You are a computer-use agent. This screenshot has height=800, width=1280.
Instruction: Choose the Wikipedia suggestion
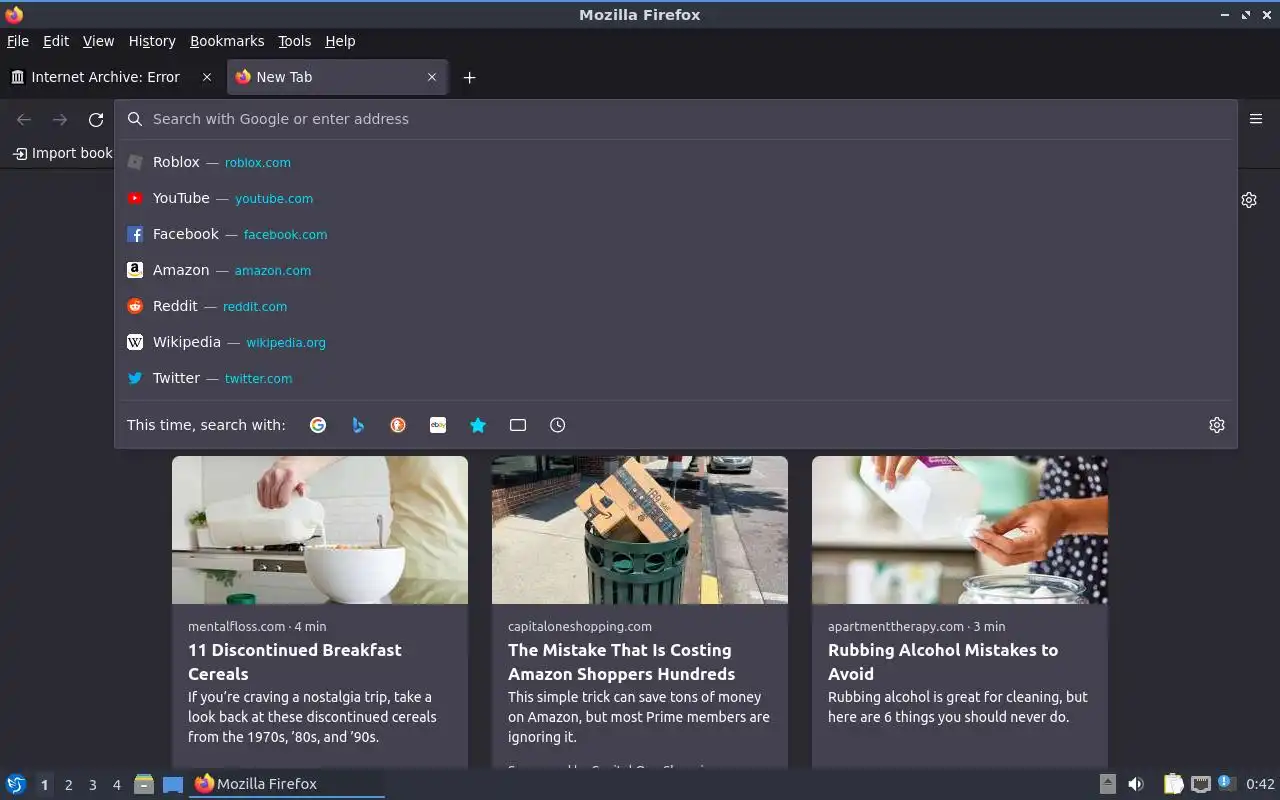[x=675, y=342]
